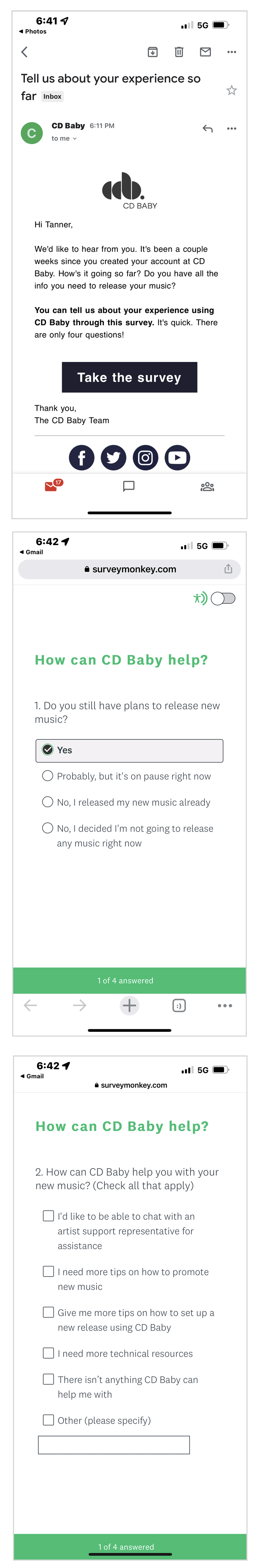
Task: Star the 'Tell us about your experience' email
Action: 232,91
